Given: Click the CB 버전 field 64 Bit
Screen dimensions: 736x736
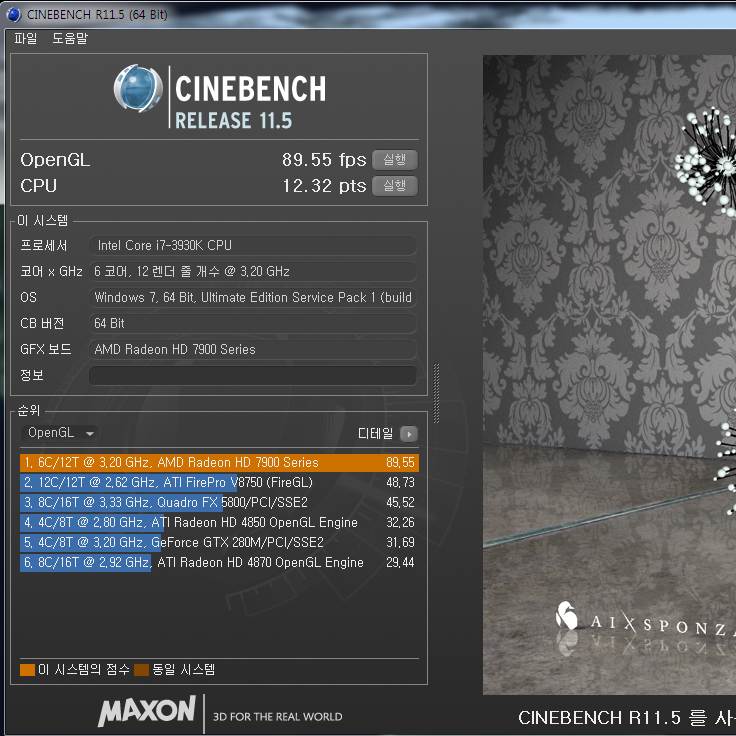Looking at the screenshot, I should click(x=253, y=323).
